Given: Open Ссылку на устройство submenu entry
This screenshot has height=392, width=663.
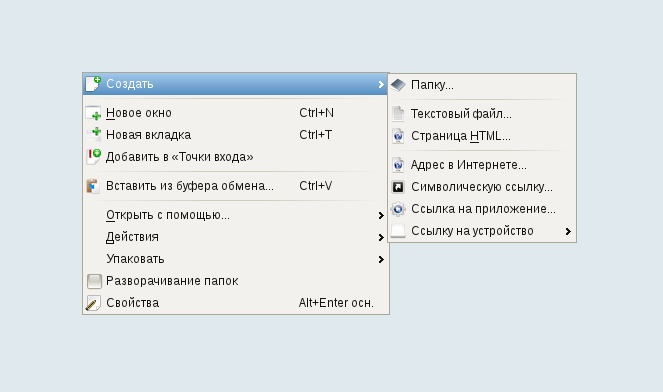Looking at the screenshot, I should [x=482, y=231].
